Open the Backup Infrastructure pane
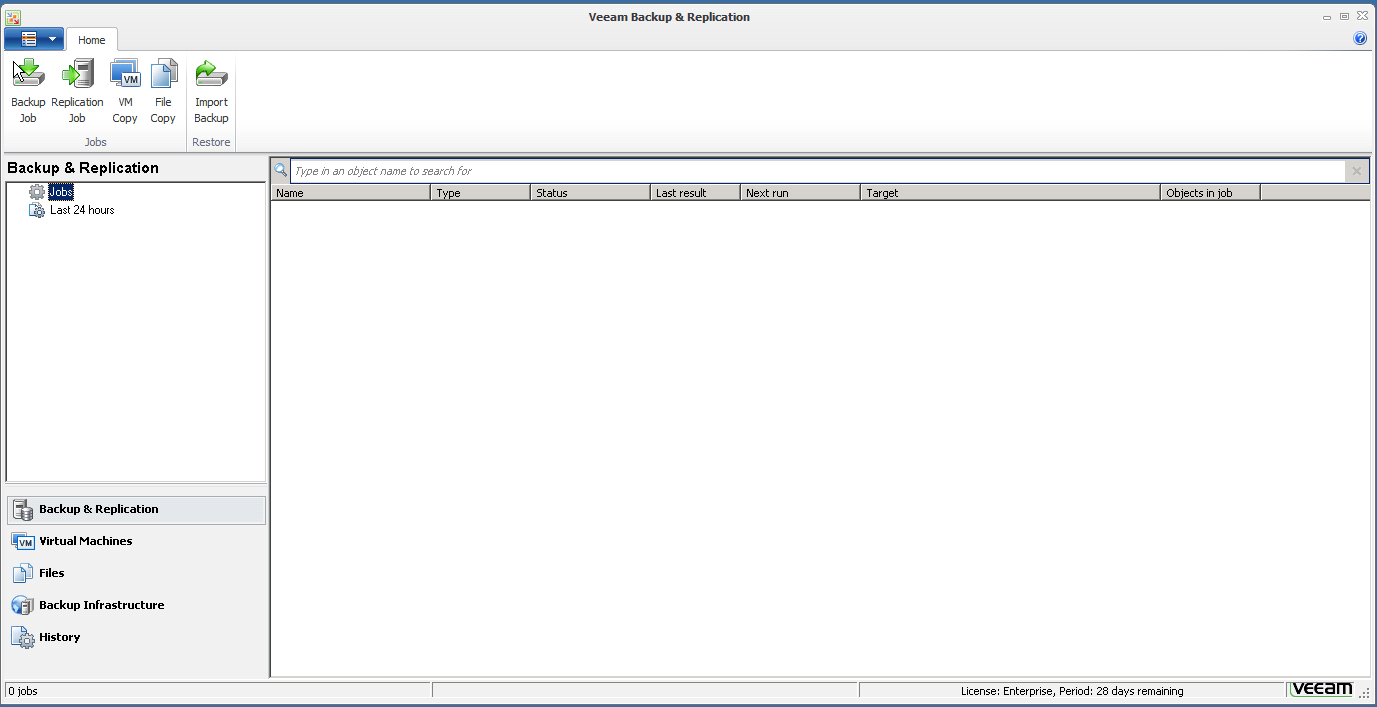Viewport: 1377px width, 707px height. [x=102, y=605]
